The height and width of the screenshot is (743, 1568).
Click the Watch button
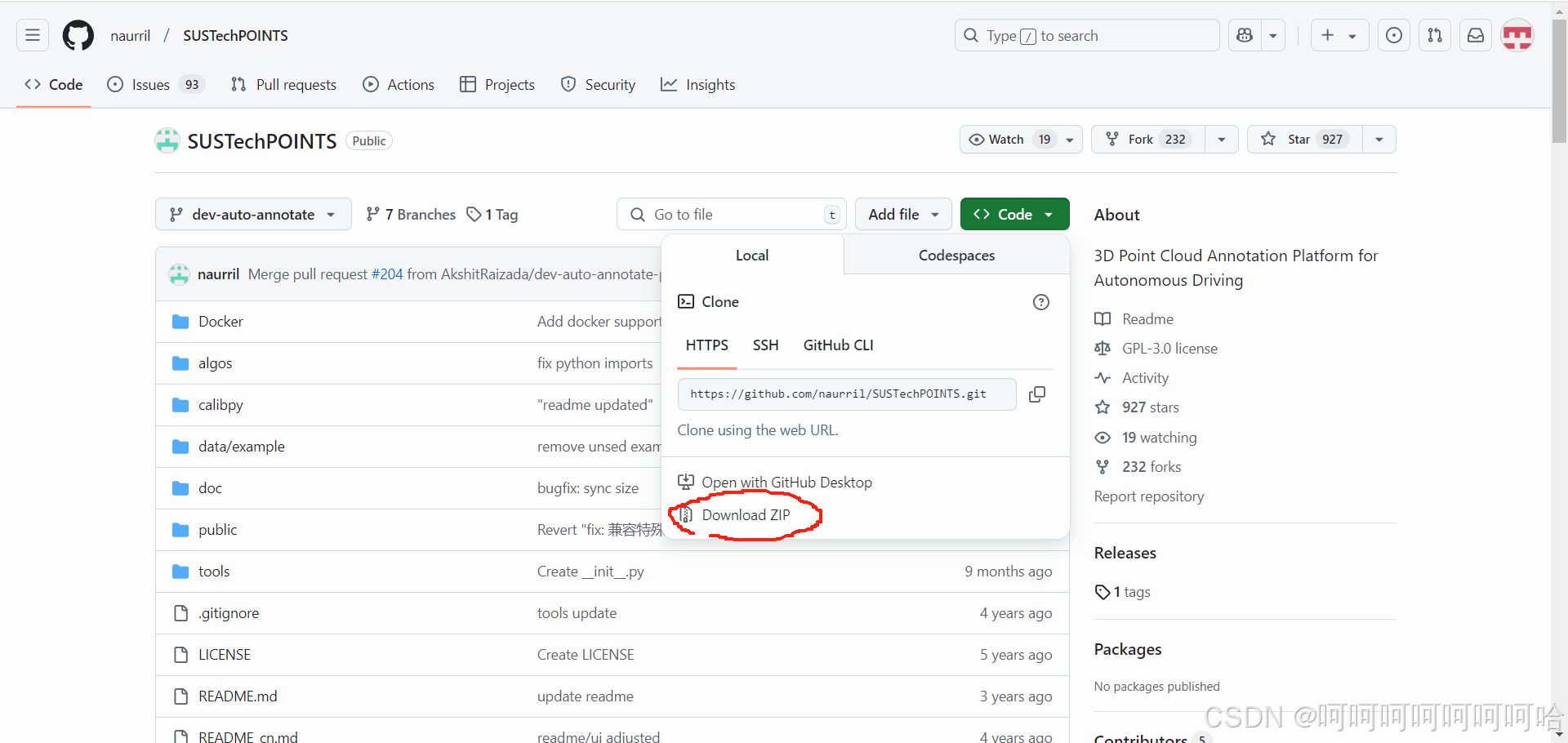[x=1021, y=140]
